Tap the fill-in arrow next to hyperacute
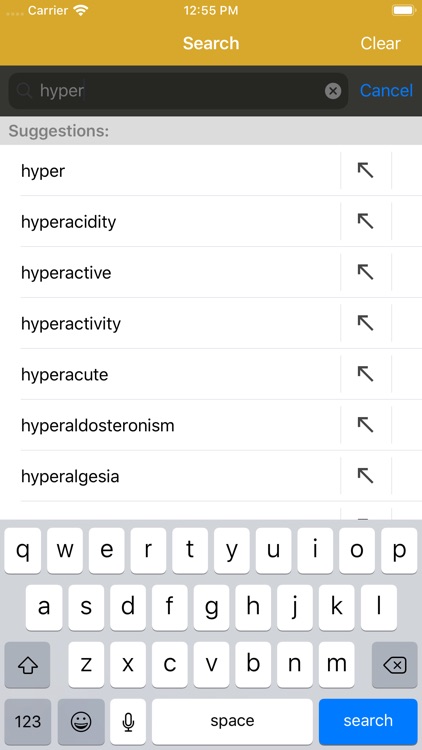This screenshot has height=750, width=422. [366, 374]
